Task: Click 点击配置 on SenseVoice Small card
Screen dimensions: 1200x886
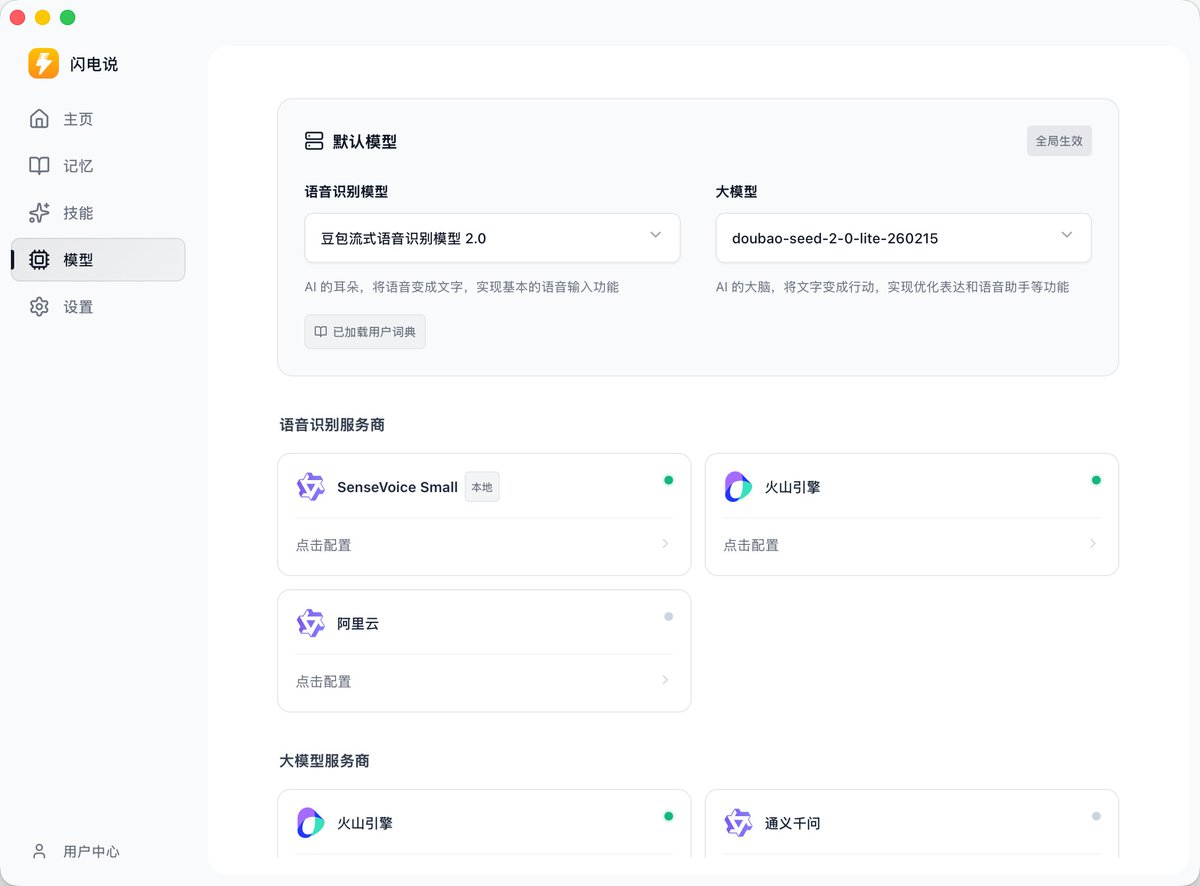Action: click(324, 545)
